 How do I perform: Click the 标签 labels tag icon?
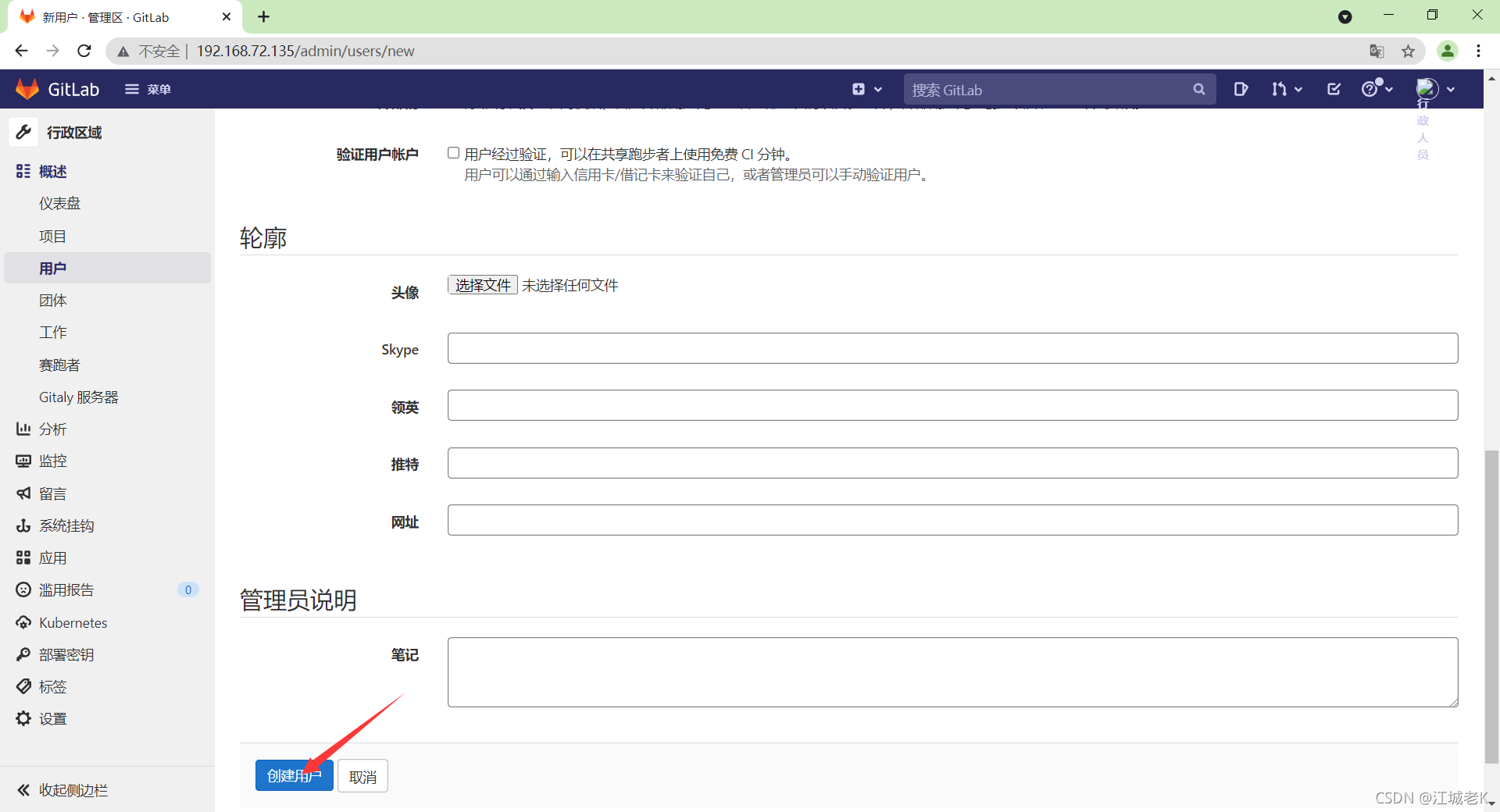[23, 686]
